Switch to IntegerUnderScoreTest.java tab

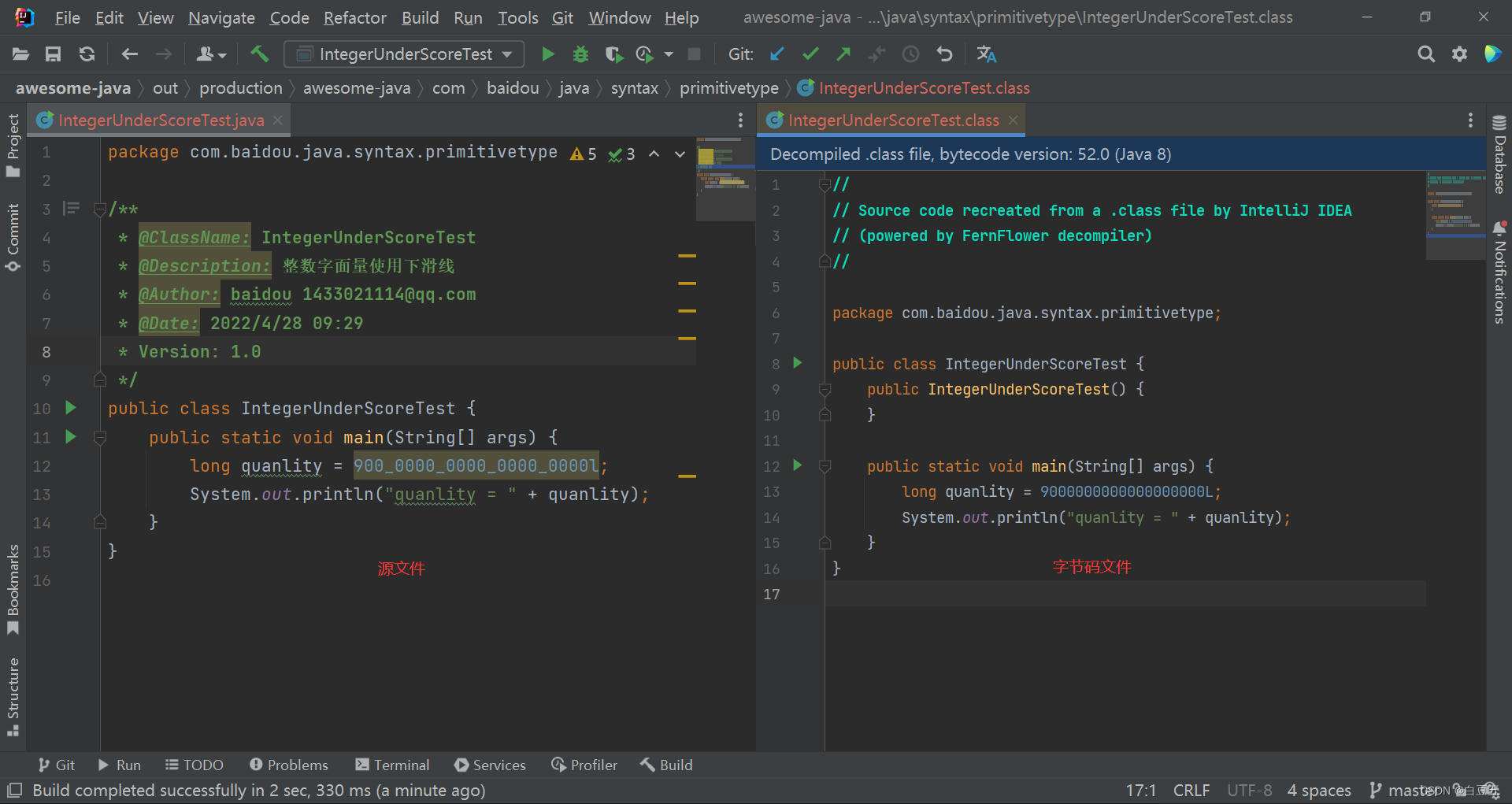pyautogui.click(x=161, y=120)
